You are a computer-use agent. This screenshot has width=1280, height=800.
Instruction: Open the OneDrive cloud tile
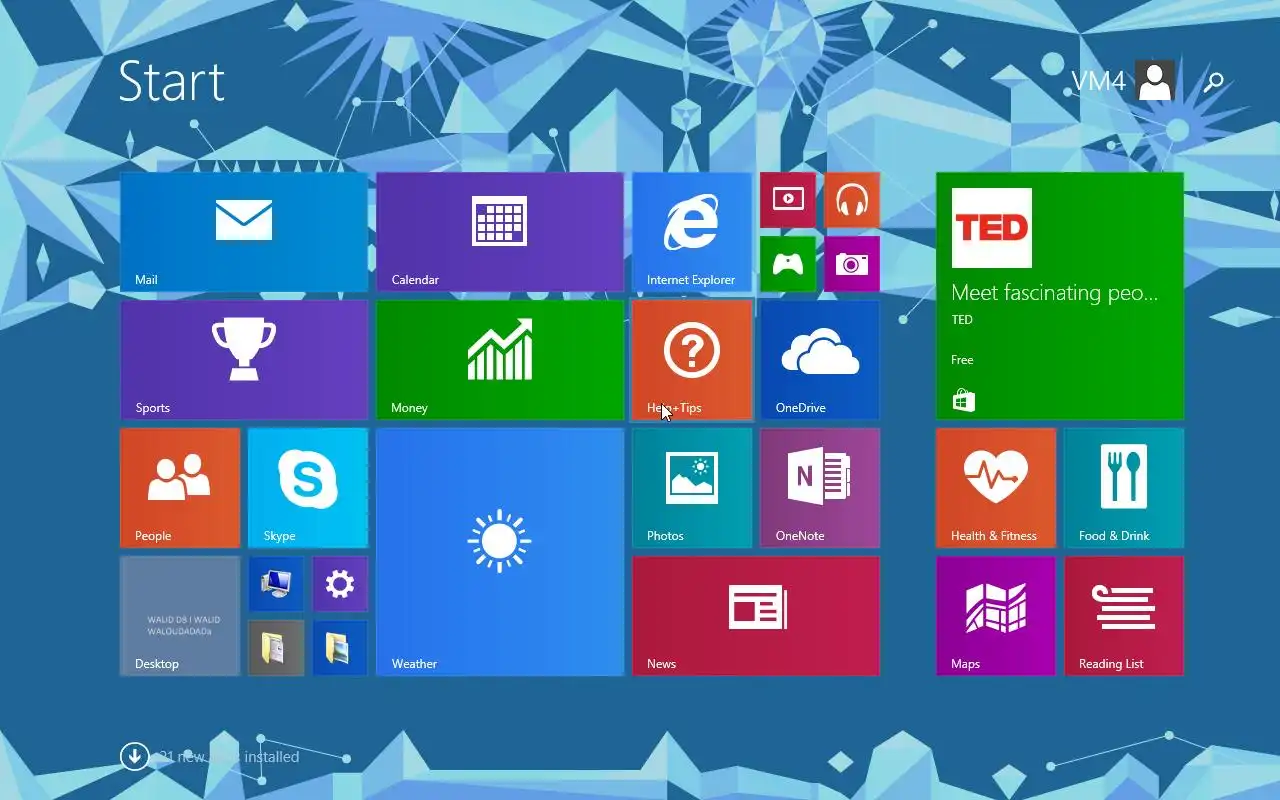click(820, 360)
